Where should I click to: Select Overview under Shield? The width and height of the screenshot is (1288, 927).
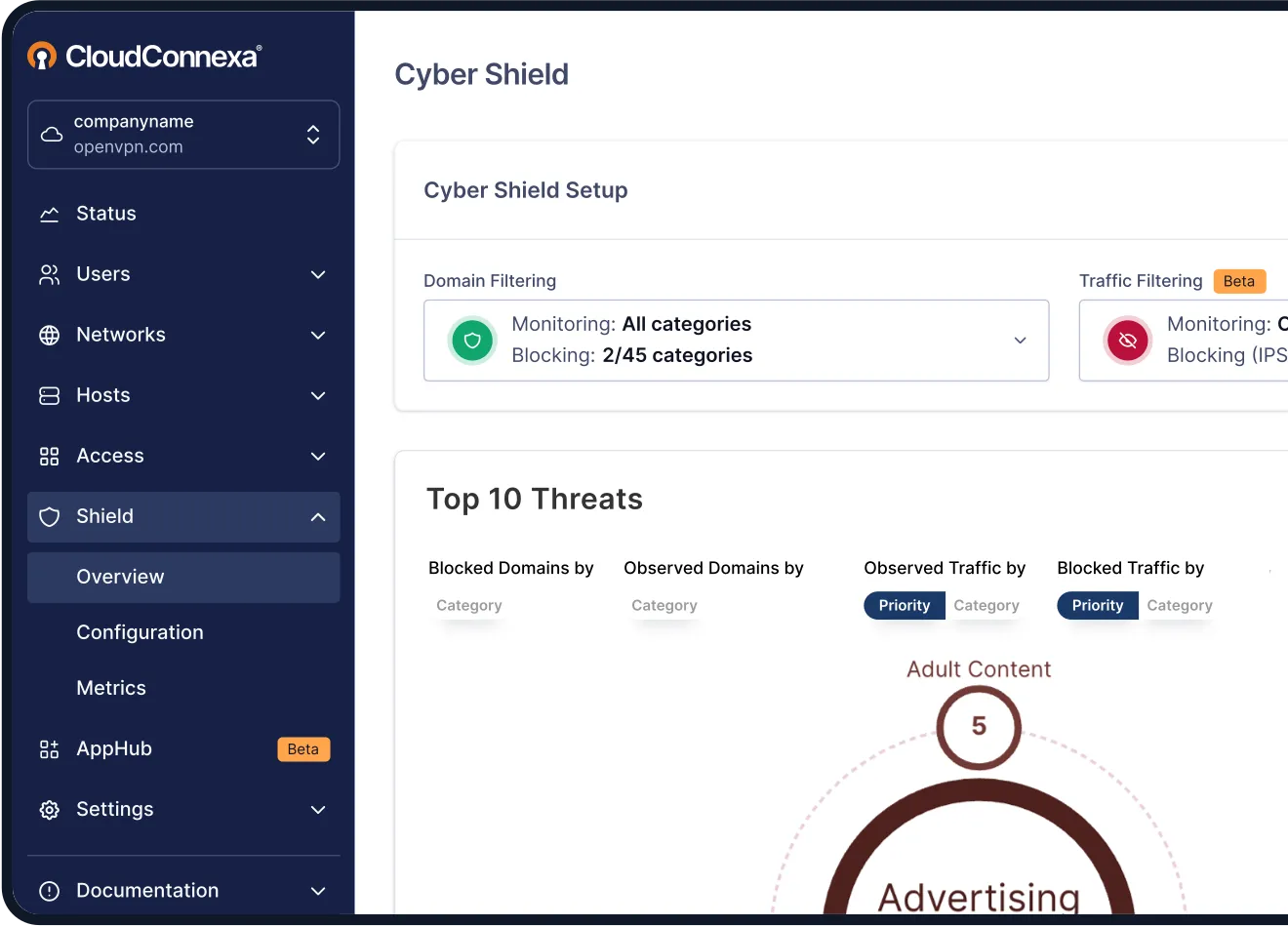183,577
